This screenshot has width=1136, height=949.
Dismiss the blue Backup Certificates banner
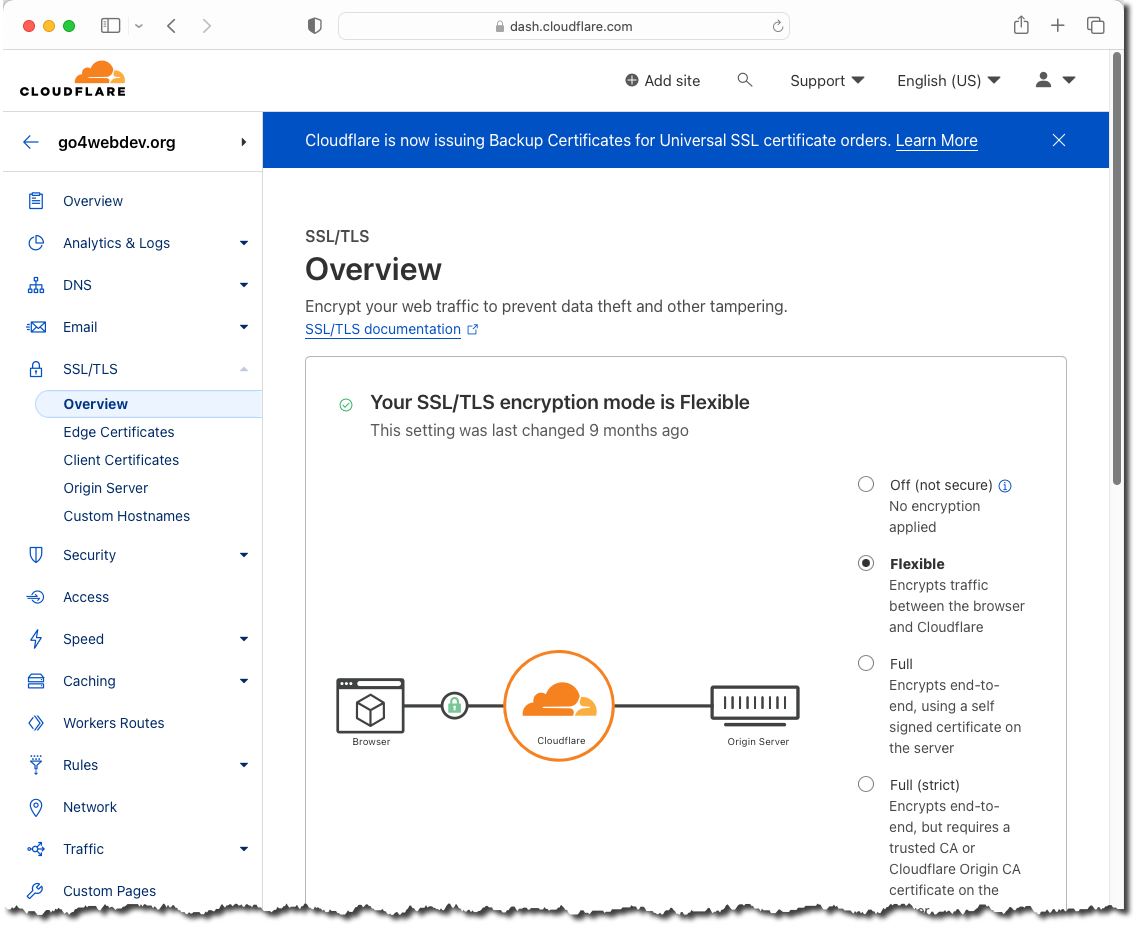coord(1058,140)
